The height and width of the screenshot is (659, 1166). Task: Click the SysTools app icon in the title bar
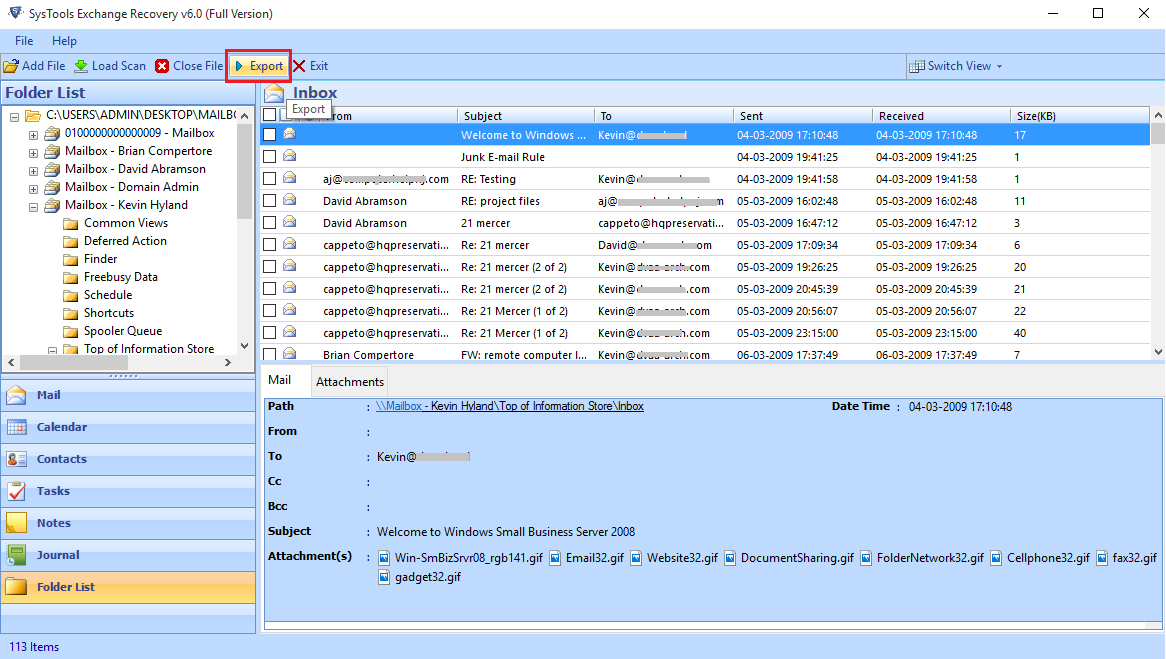(x=15, y=13)
